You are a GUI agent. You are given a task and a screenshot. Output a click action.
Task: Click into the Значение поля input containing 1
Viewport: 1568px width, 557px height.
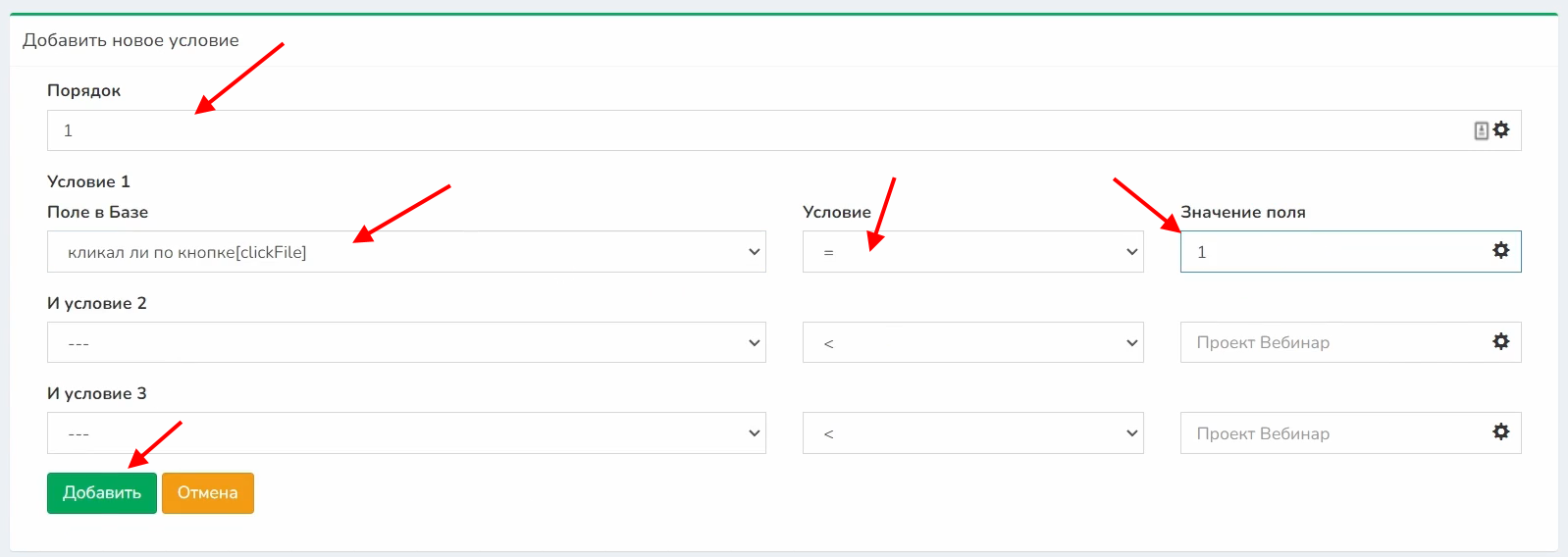[x=1334, y=252]
